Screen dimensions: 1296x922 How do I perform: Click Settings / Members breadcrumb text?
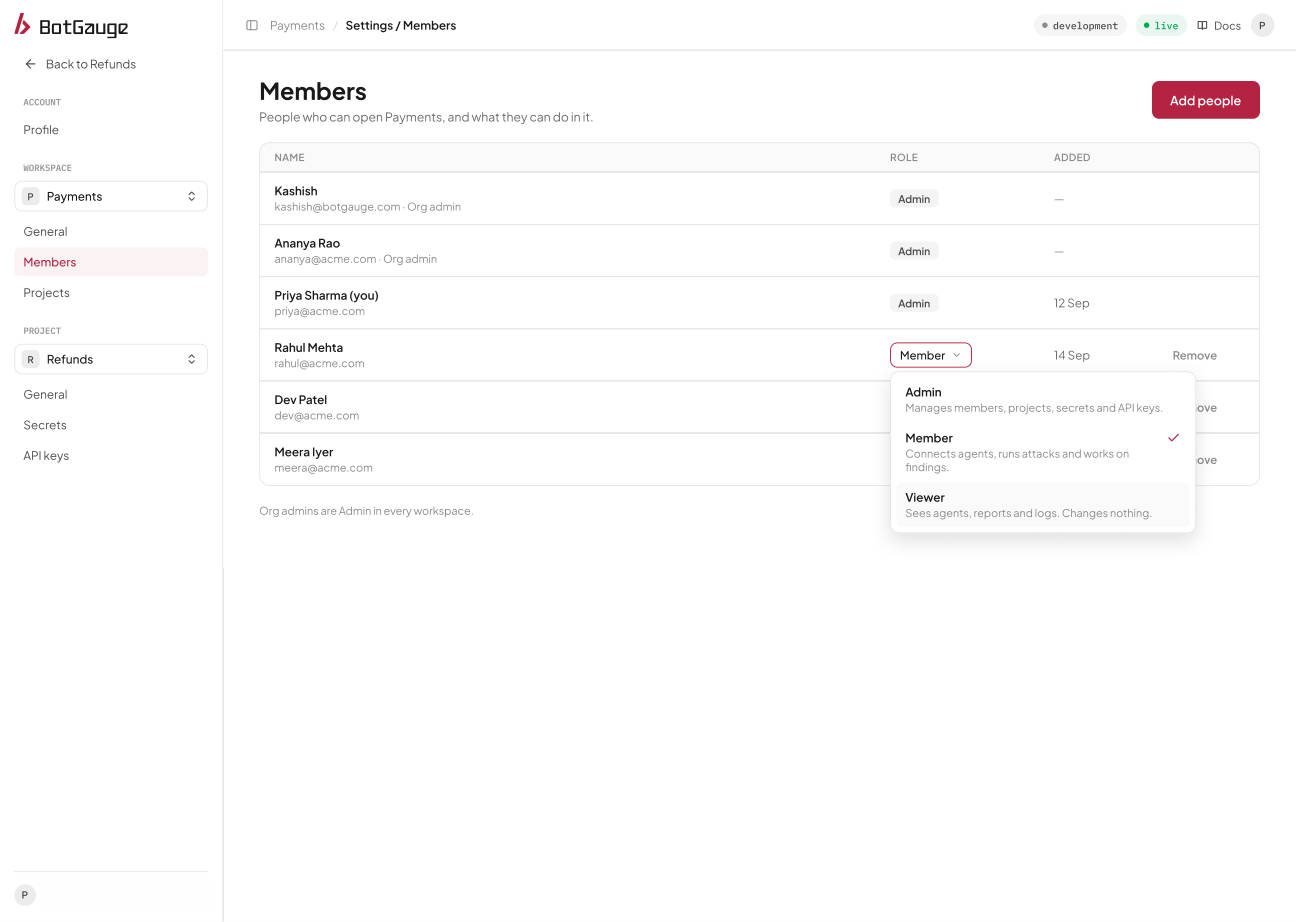click(x=400, y=25)
